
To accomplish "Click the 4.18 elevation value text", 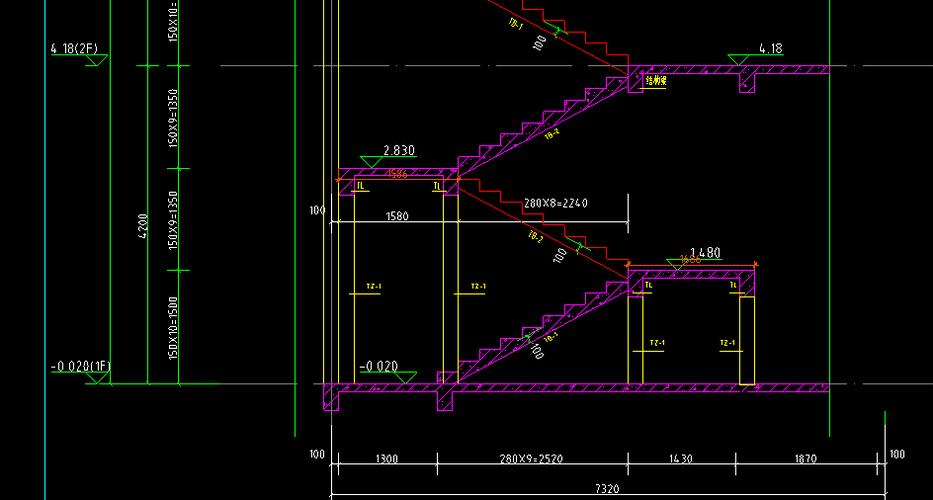I will 770,48.
